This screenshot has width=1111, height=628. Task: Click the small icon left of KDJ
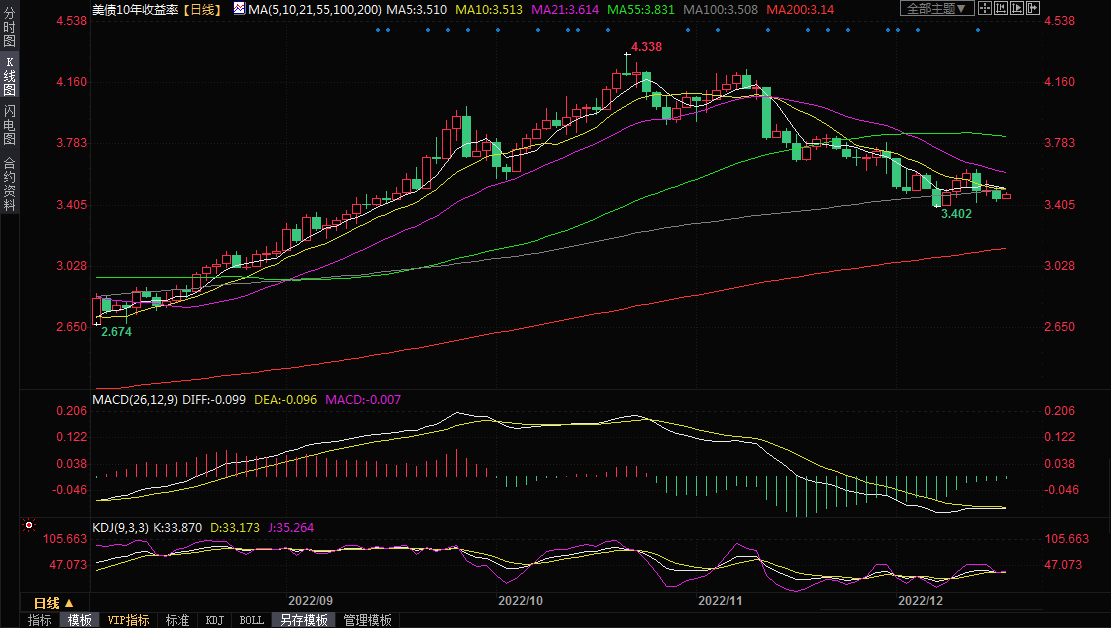point(28,524)
